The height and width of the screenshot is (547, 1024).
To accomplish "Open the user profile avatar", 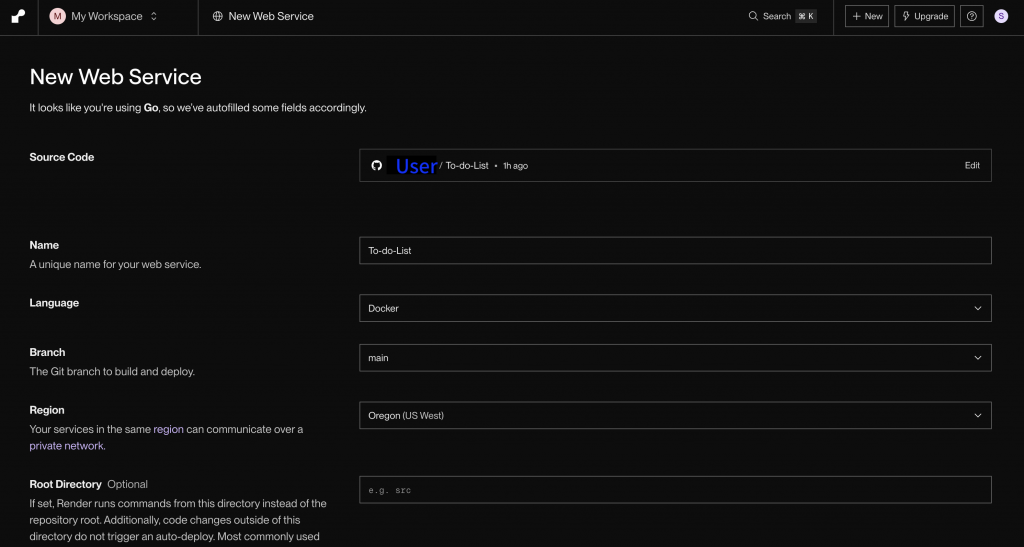I will pyautogui.click(x=1001, y=16).
